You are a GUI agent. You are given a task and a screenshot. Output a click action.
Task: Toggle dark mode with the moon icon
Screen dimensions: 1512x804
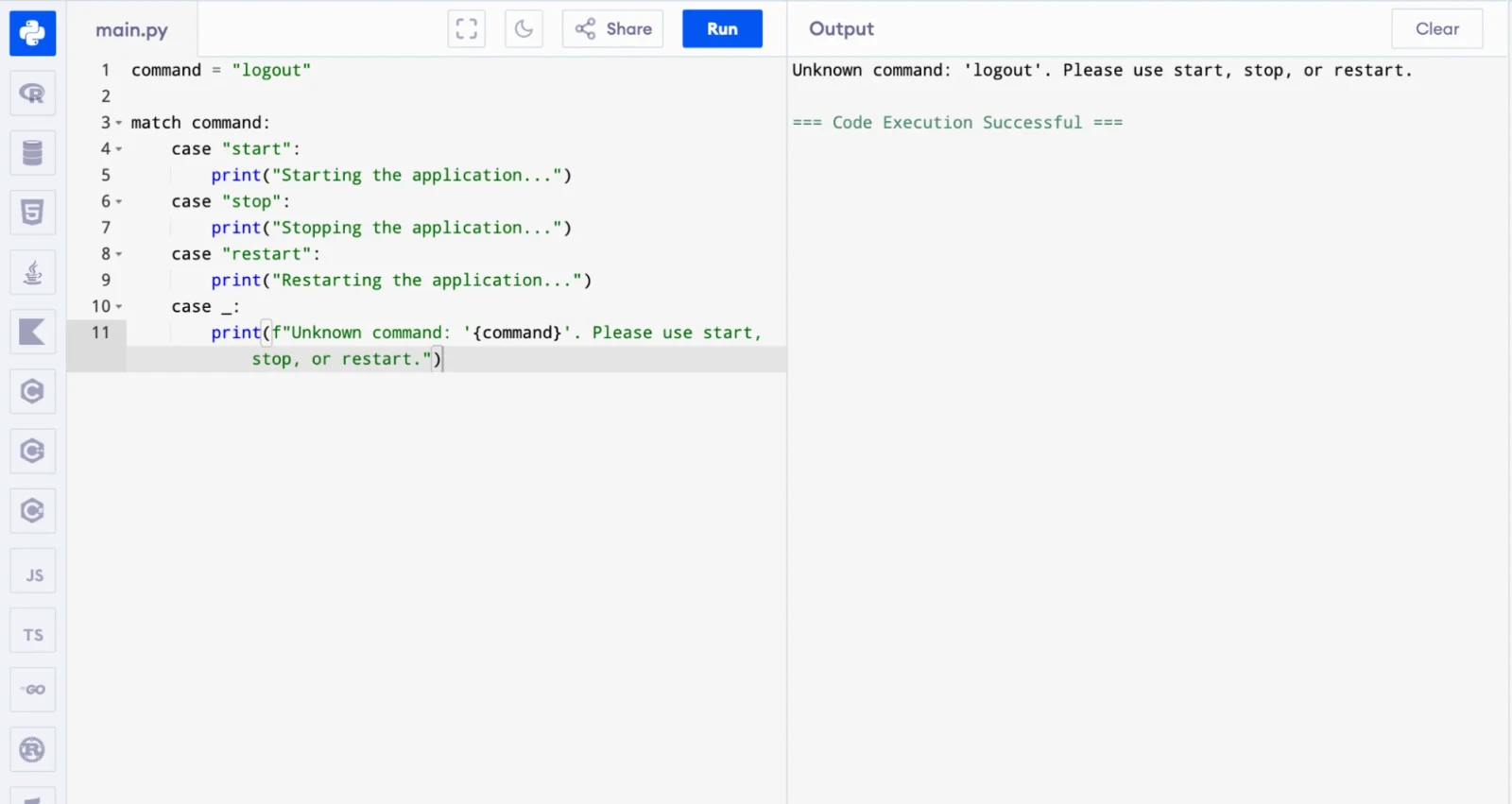(x=524, y=29)
